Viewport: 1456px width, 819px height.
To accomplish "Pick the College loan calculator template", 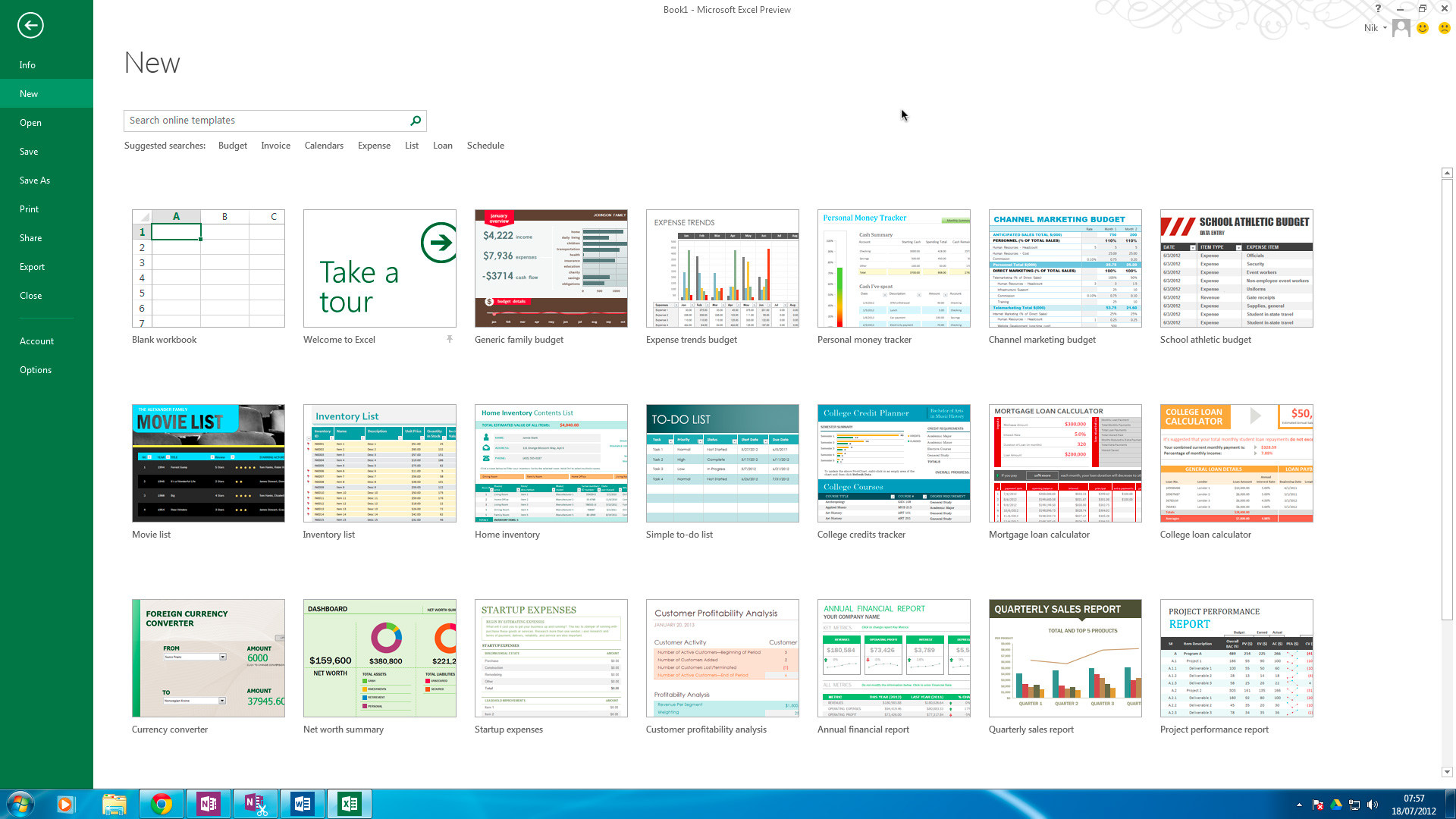I will pyautogui.click(x=1237, y=463).
